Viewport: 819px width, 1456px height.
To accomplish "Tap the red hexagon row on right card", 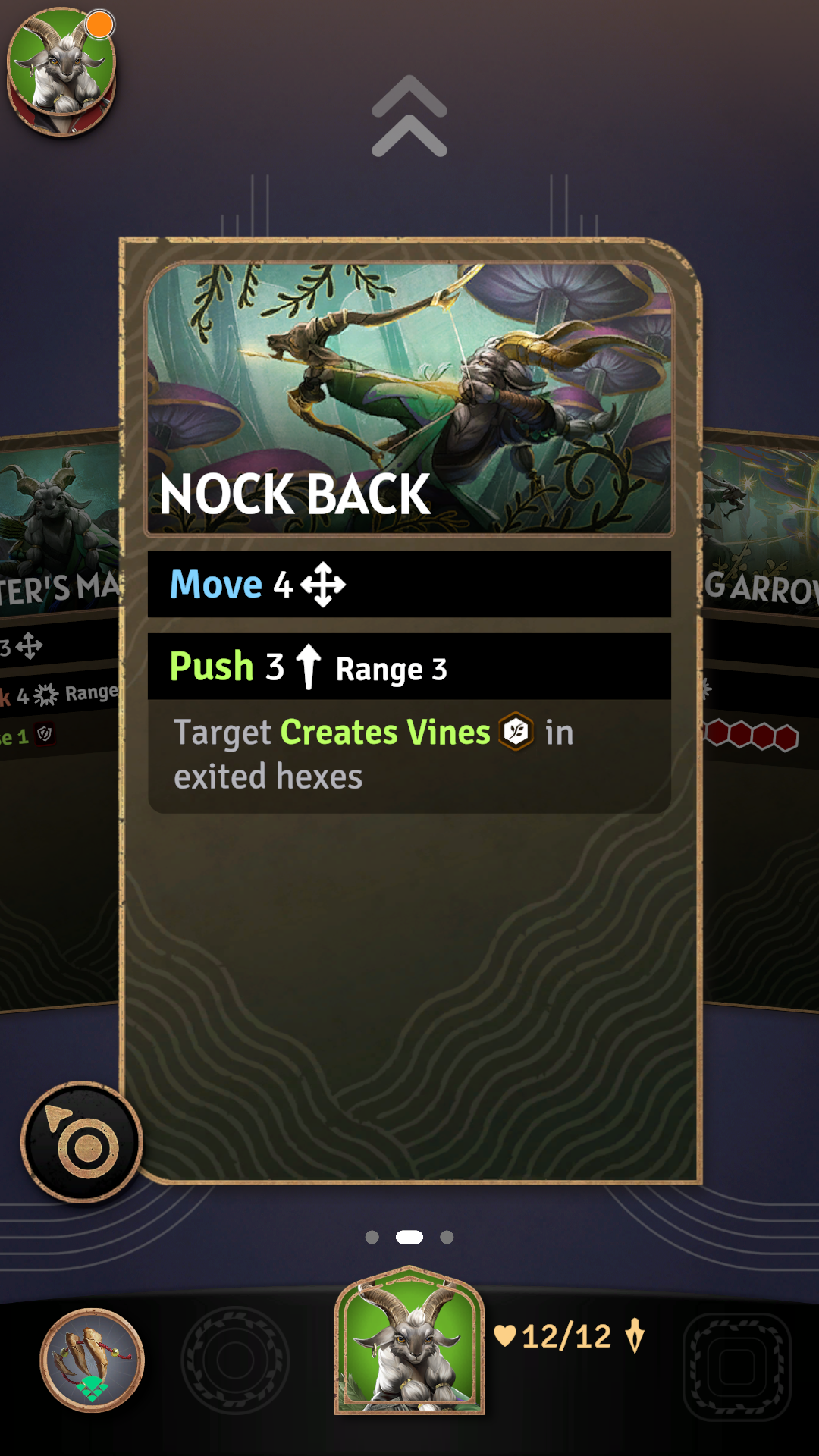I will point(752,735).
